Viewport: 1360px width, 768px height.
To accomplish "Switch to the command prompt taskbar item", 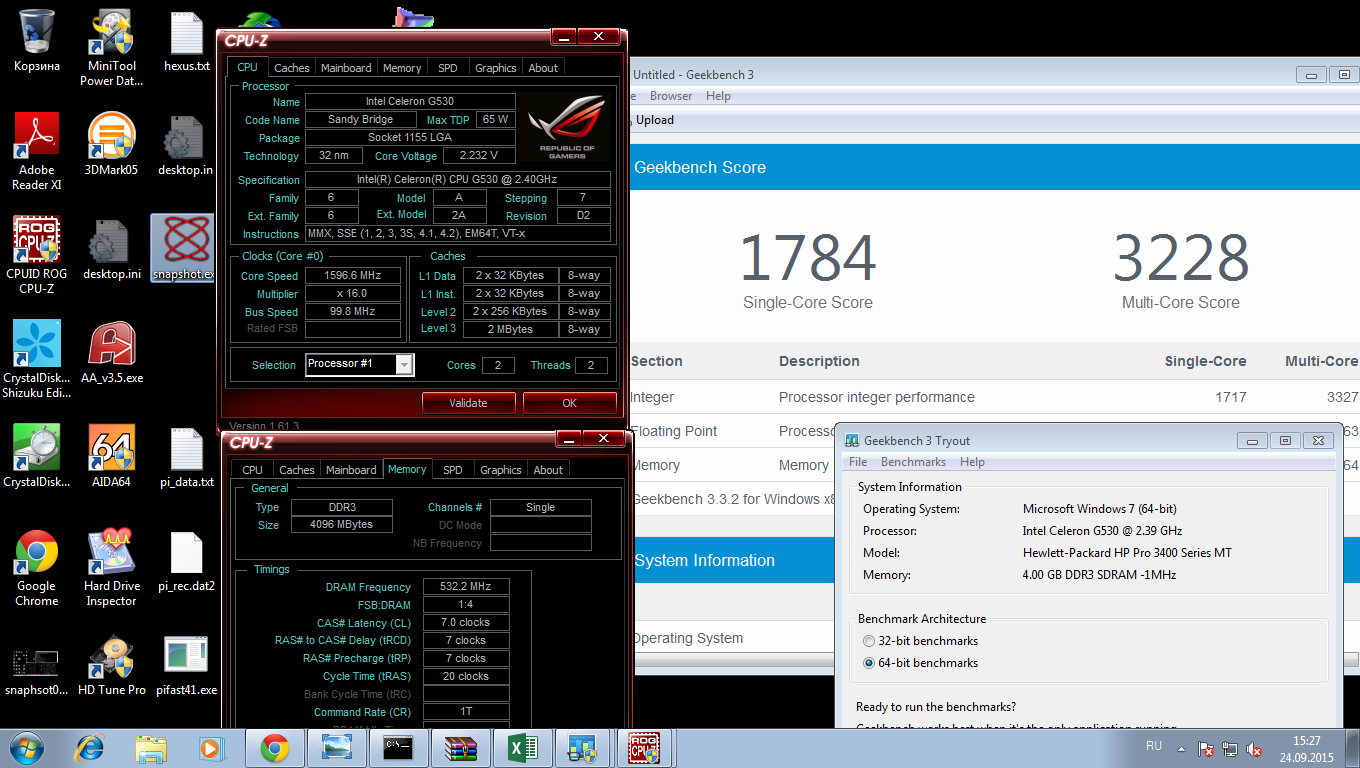I will 398,748.
